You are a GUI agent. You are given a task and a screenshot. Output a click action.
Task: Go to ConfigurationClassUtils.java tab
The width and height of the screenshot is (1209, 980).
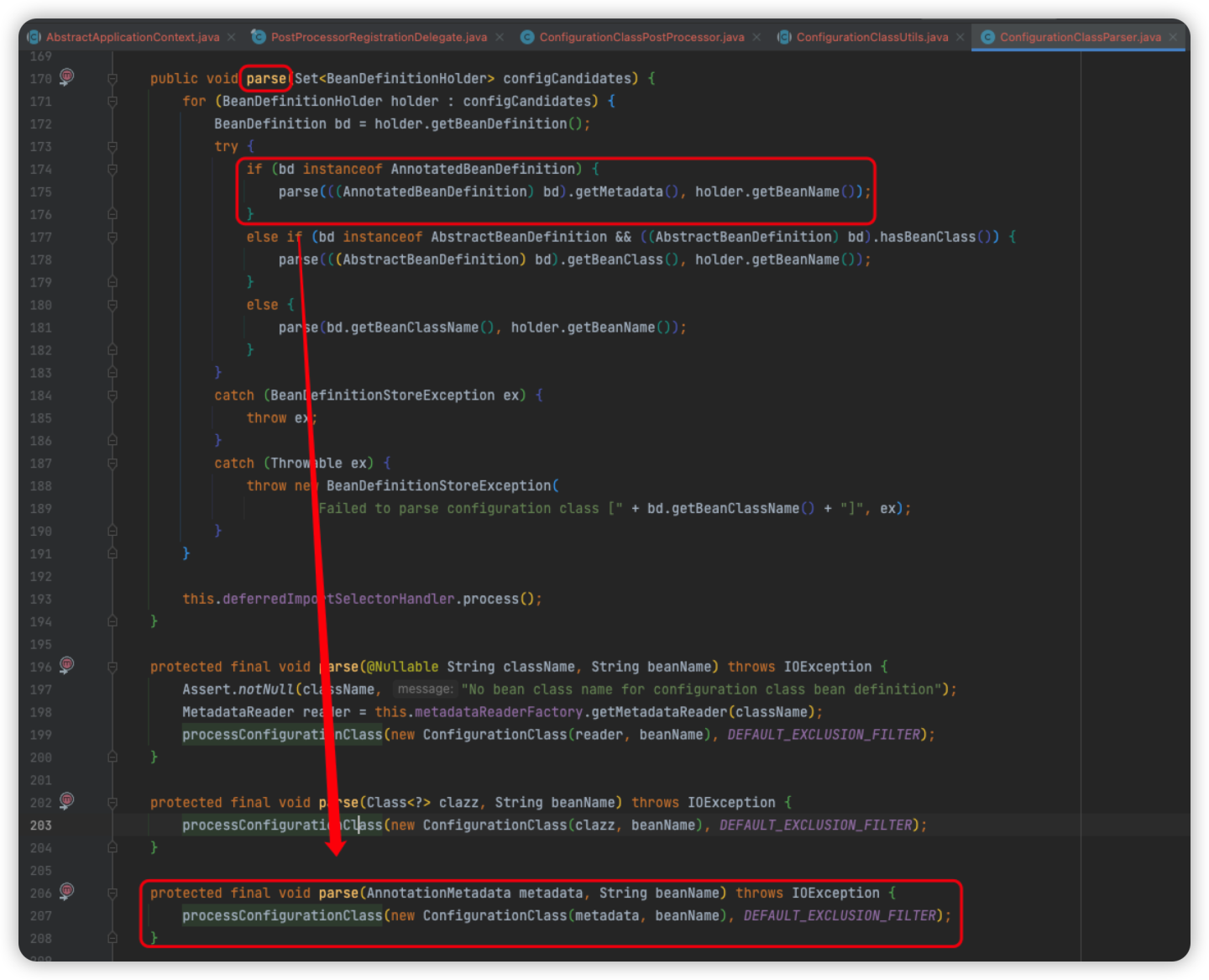(x=872, y=37)
